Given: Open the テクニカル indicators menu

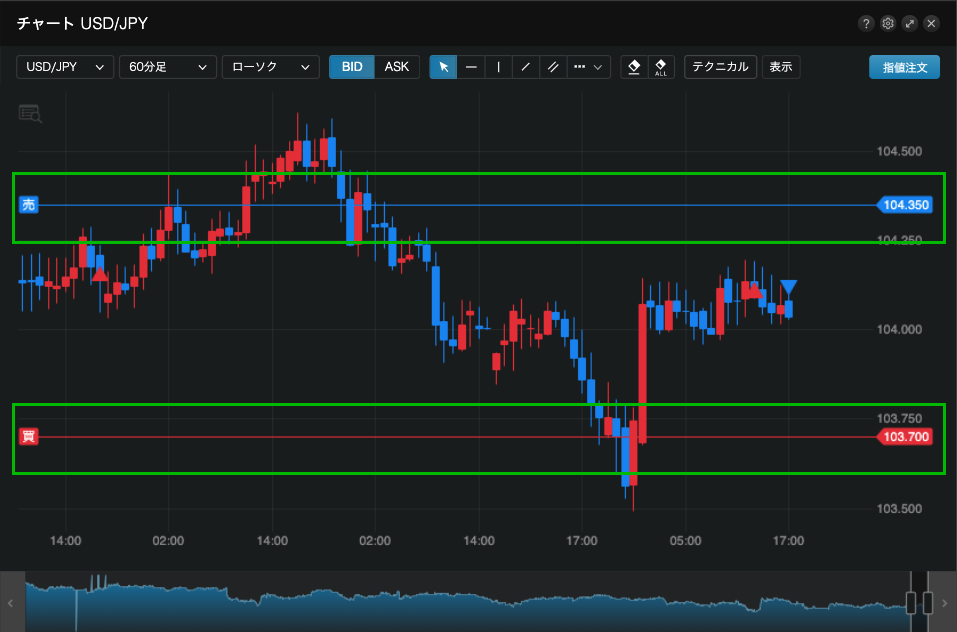Looking at the screenshot, I should [x=720, y=67].
